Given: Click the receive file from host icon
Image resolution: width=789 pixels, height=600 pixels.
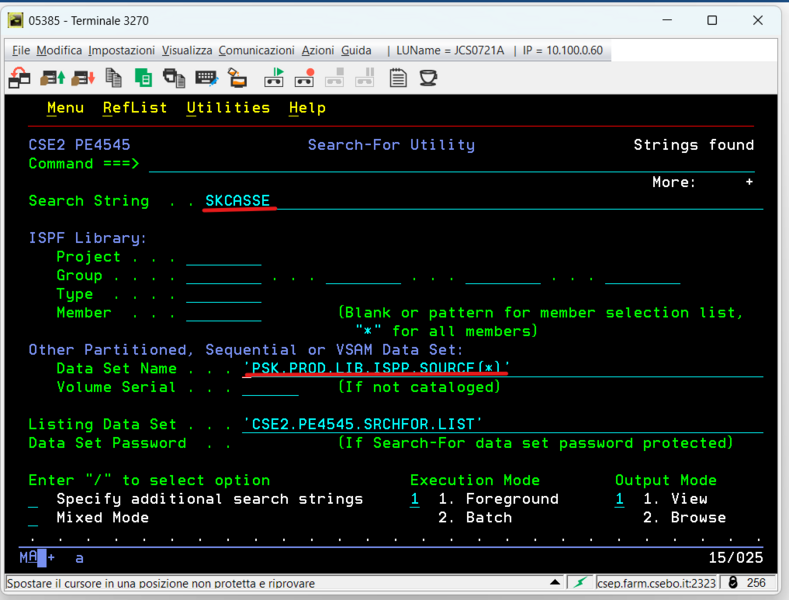Looking at the screenshot, I should pos(82,78).
